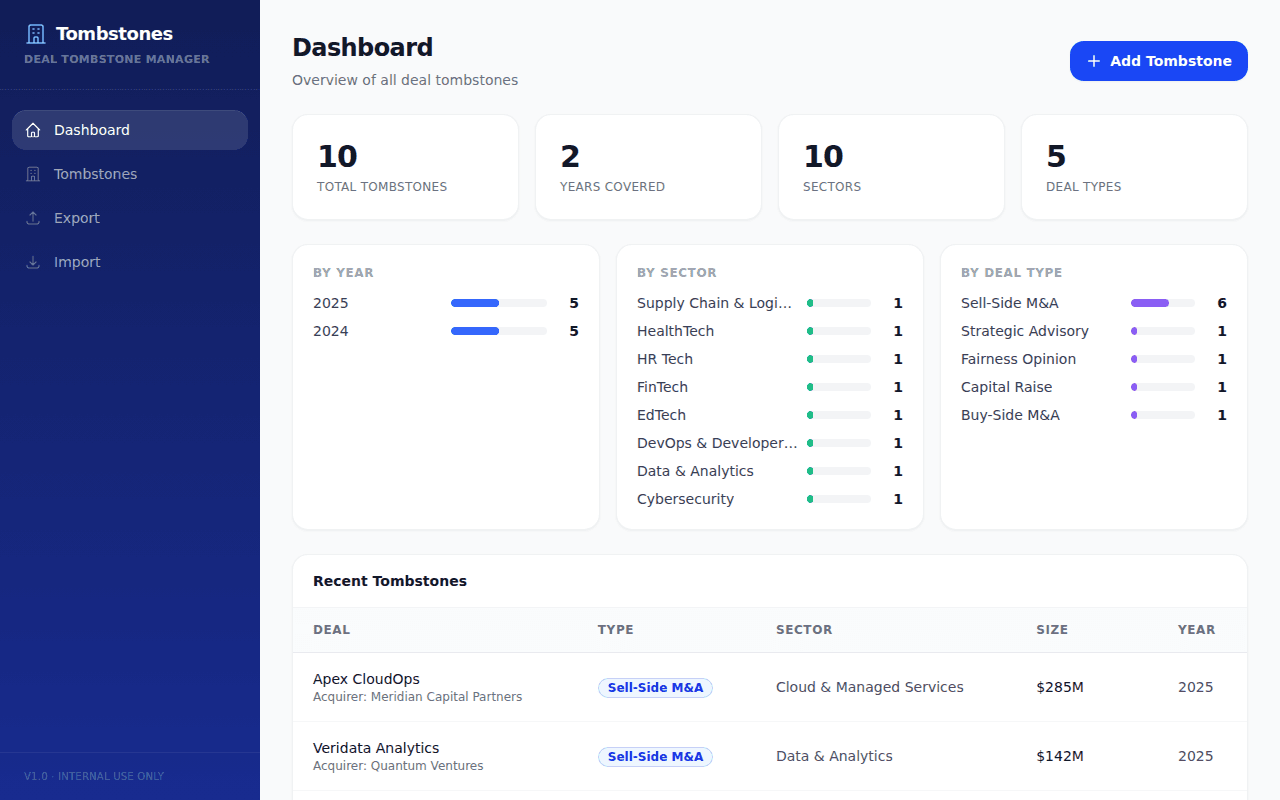Click the Cloud & Managed Services cell
This screenshot has height=800, width=1280.
click(870, 687)
